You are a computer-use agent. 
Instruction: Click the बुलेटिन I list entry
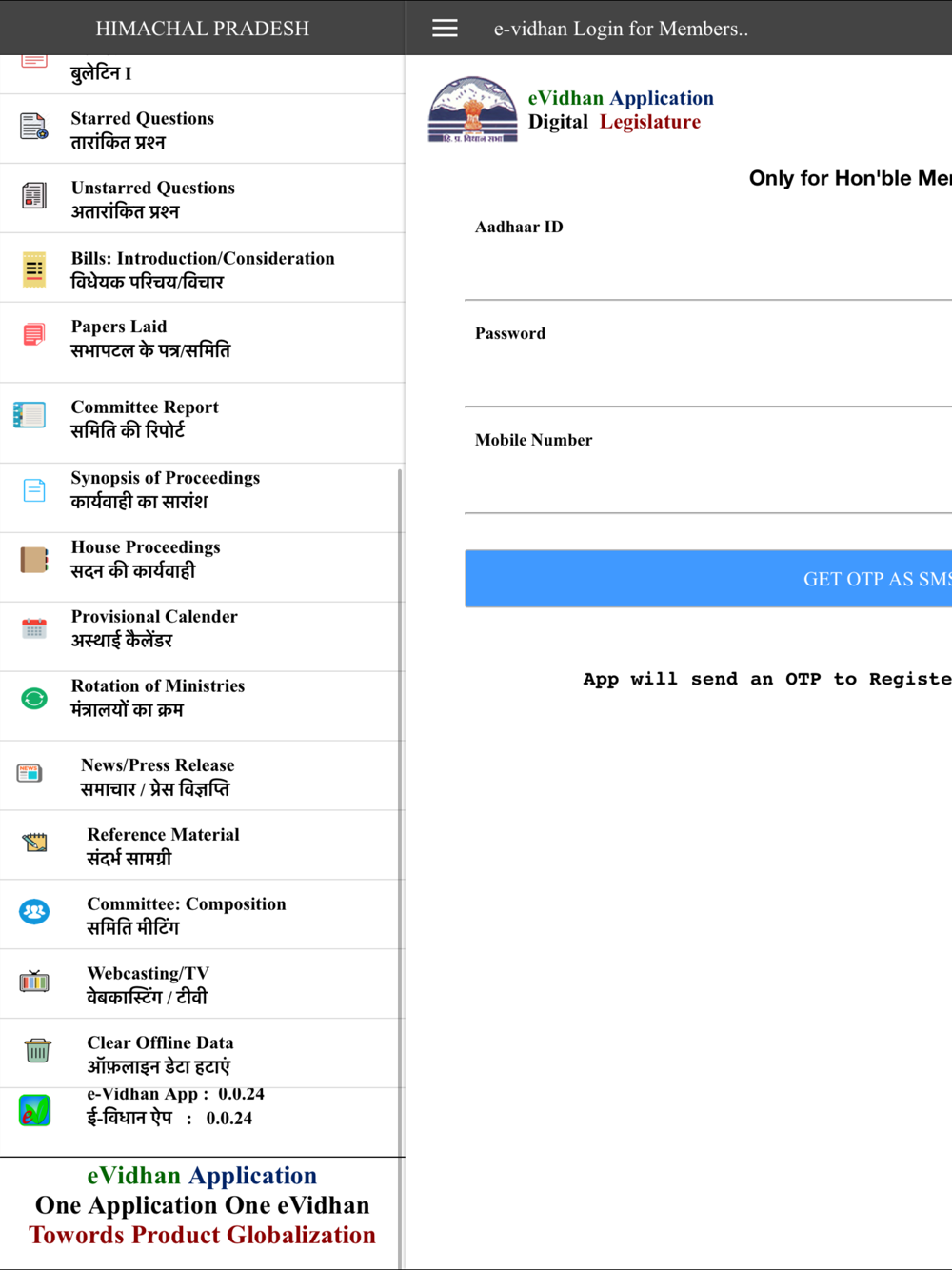tap(202, 74)
